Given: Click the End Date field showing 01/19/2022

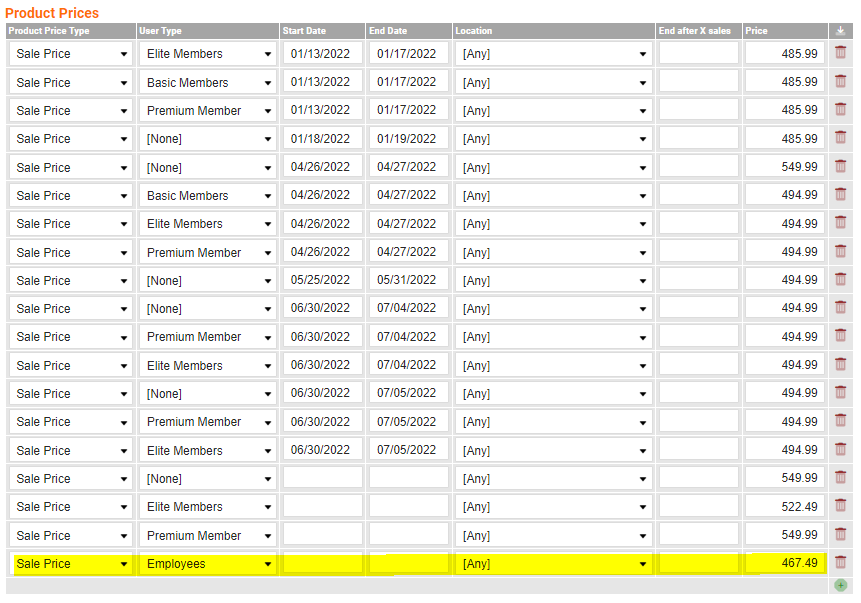Looking at the screenshot, I should pos(408,139).
